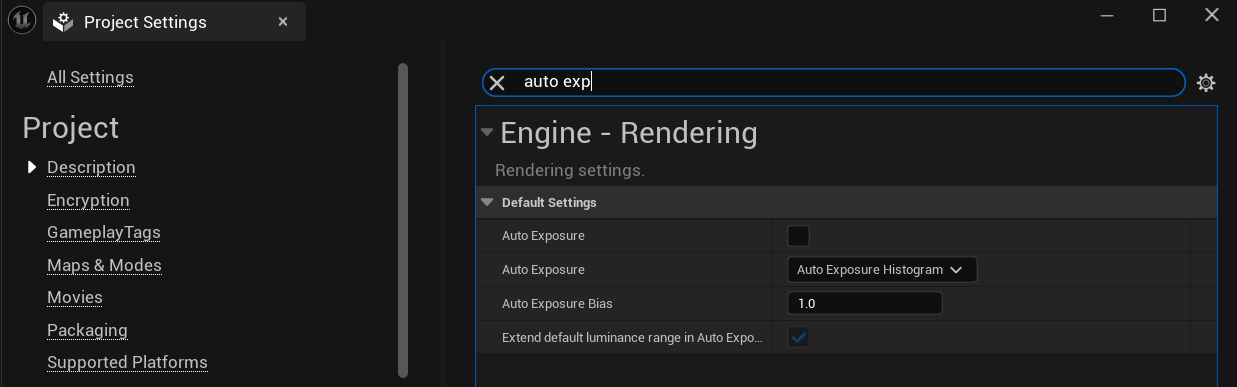Open the Packaging settings page
This screenshot has height=387, width=1237.
87,330
